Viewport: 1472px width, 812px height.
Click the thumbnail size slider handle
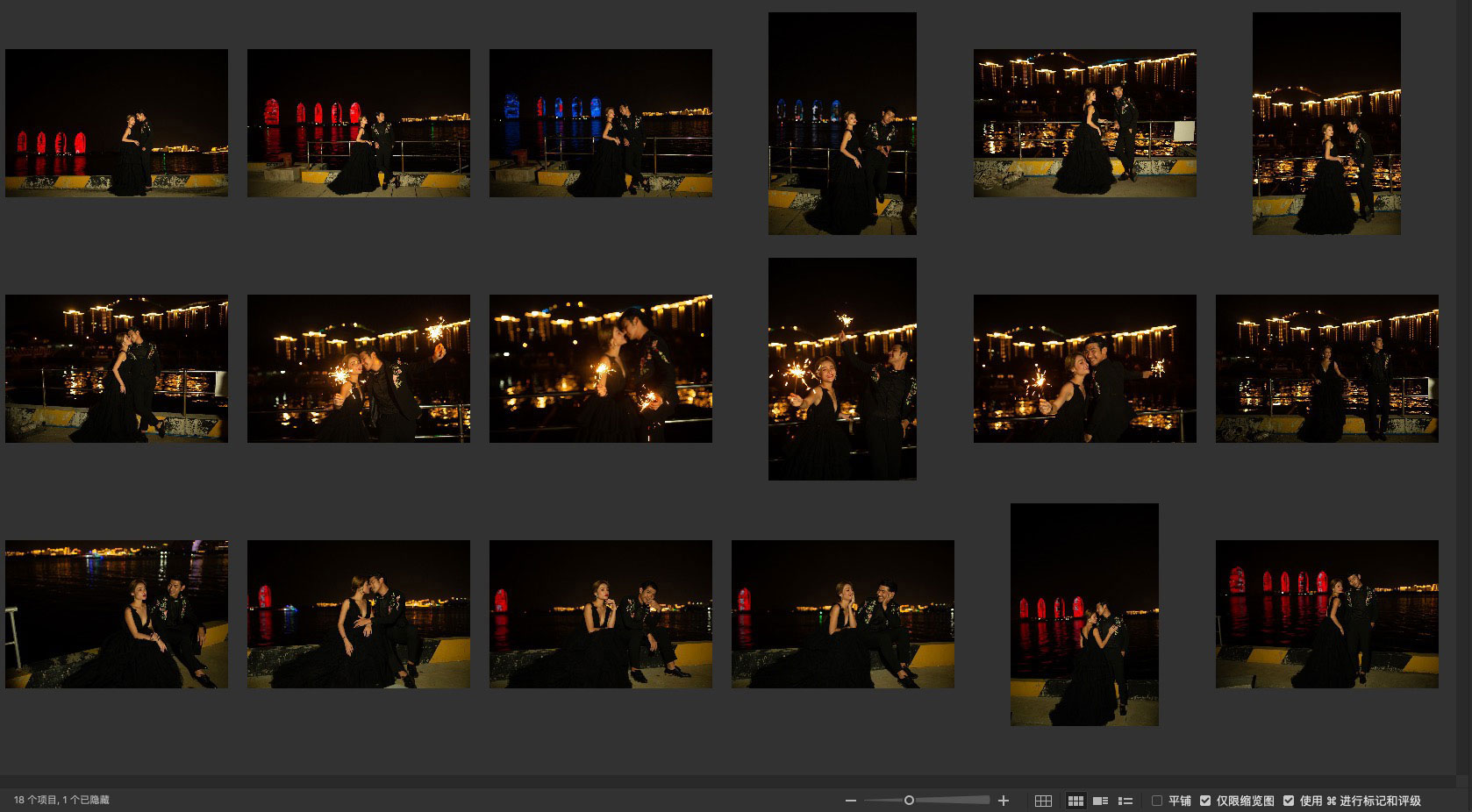(x=909, y=801)
